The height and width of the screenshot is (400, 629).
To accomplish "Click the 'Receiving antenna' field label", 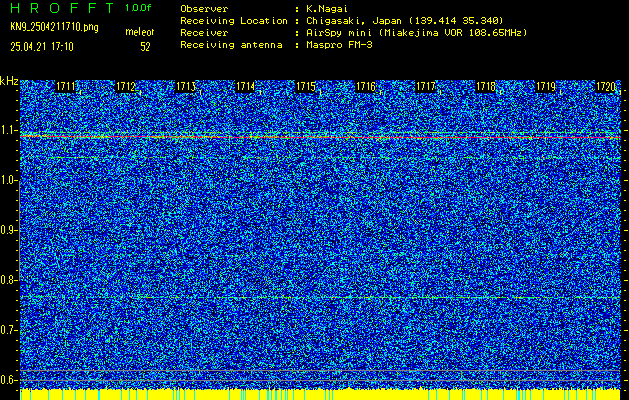I will (x=231, y=45).
